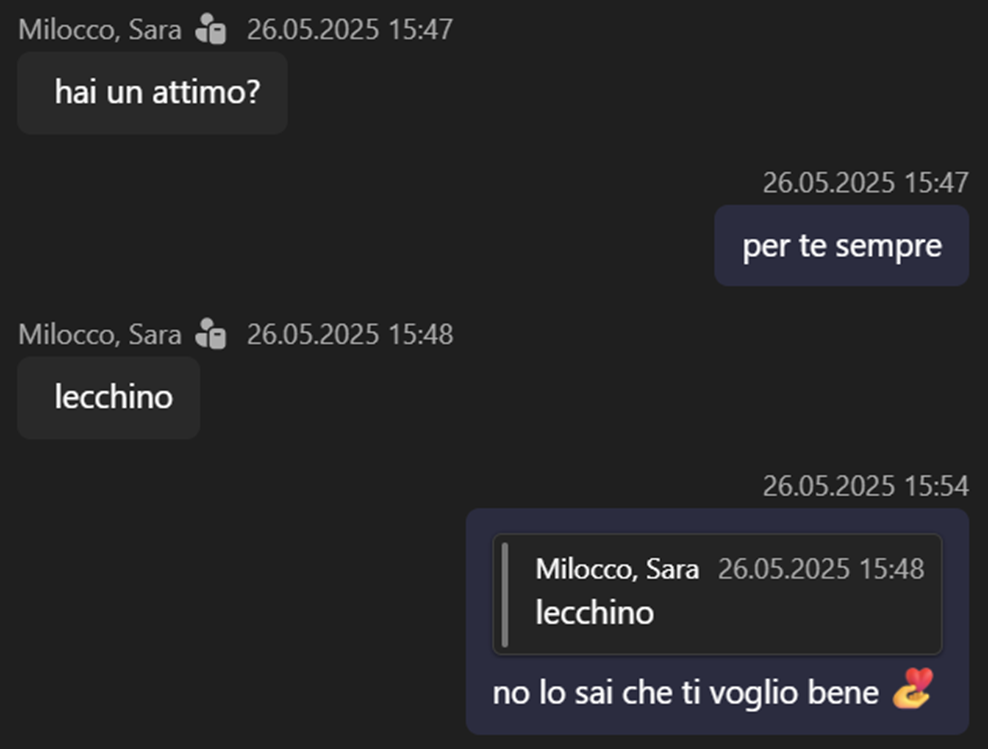Click the 15:47 timestamp above "per te sempre"

pos(865,183)
